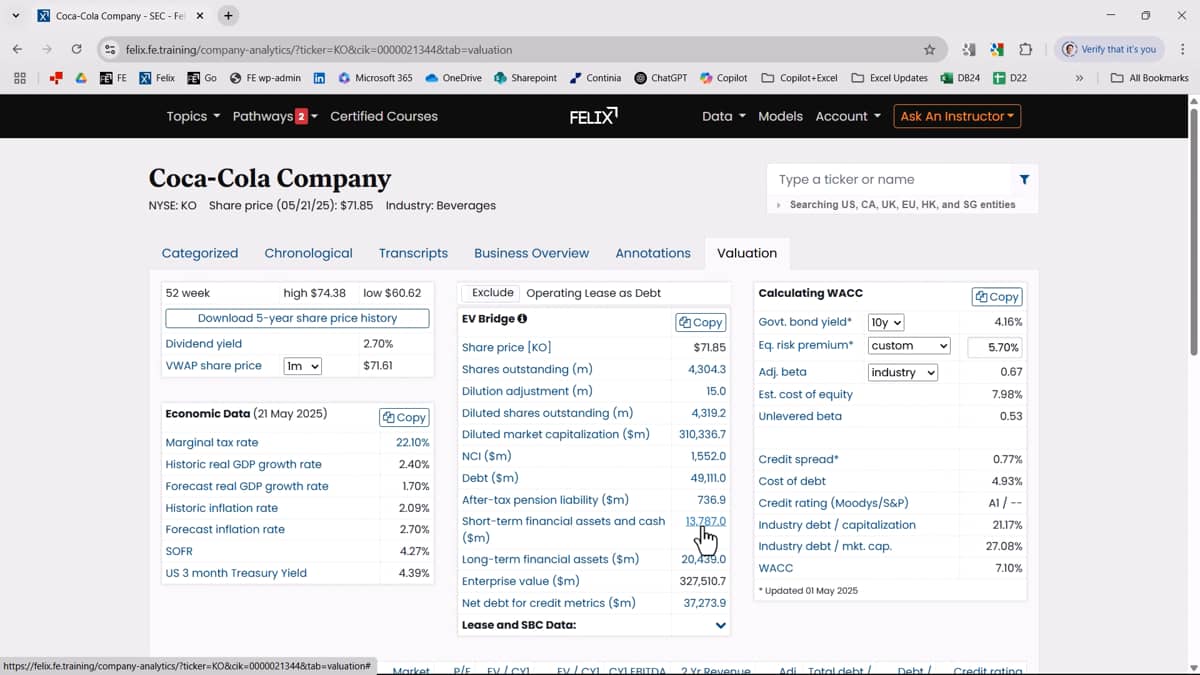Click Download 5-year share price history

(x=297, y=318)
